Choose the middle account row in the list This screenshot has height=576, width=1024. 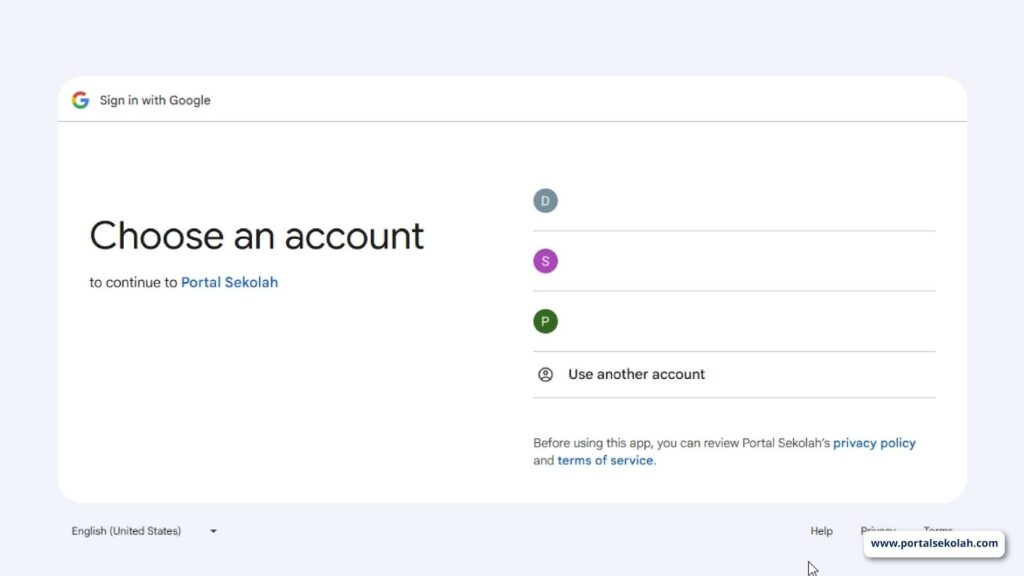pos(734,261)
